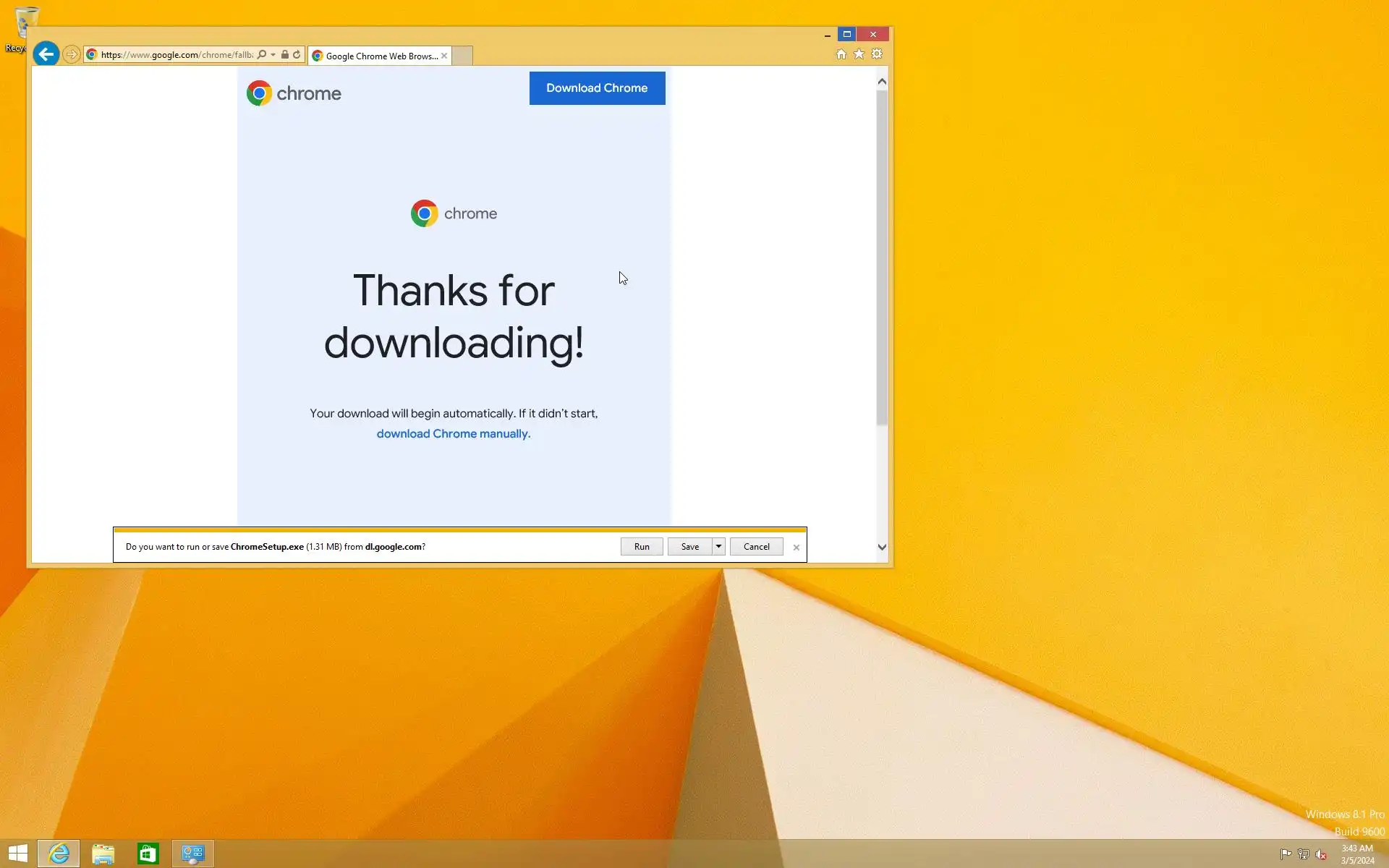Click download Chrome manually link
Viewport: 1389px width, 868px height.
coord(454,434)
